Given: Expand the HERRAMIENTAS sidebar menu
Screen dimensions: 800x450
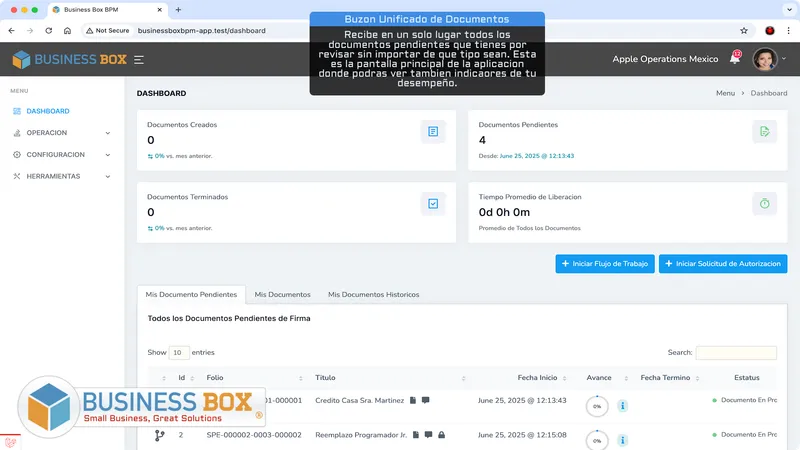Looking at the screenshot, I should pyautogui.click(x=61, y=177).
